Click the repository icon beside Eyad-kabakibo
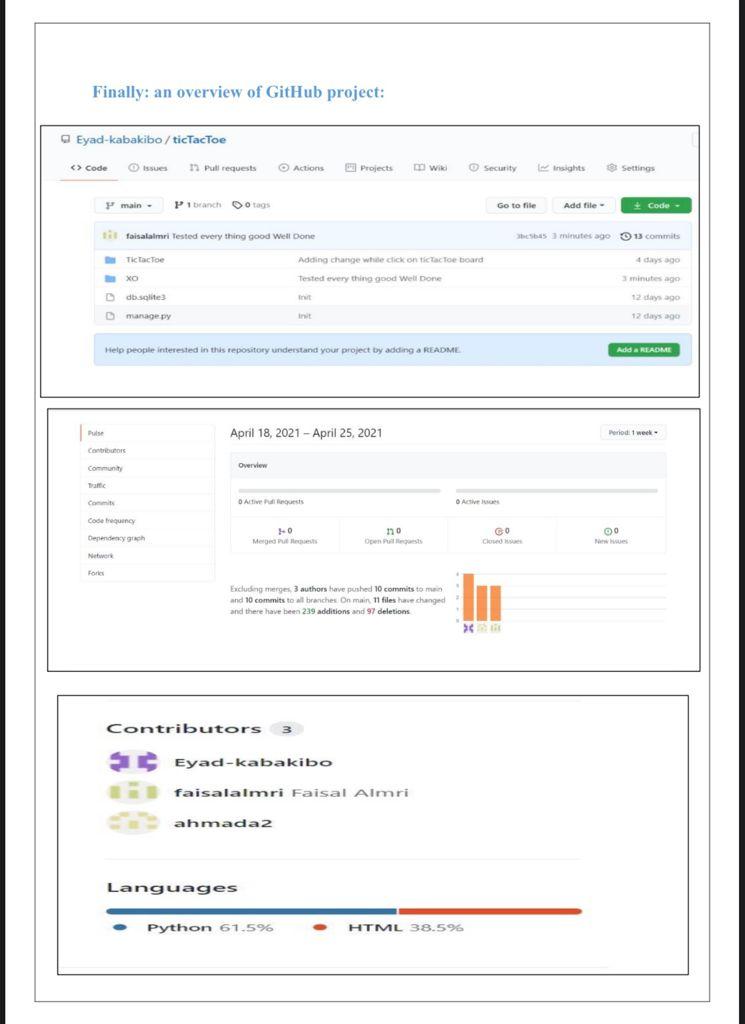Viewport: 745px width, 1024px height. click(65, 139)
